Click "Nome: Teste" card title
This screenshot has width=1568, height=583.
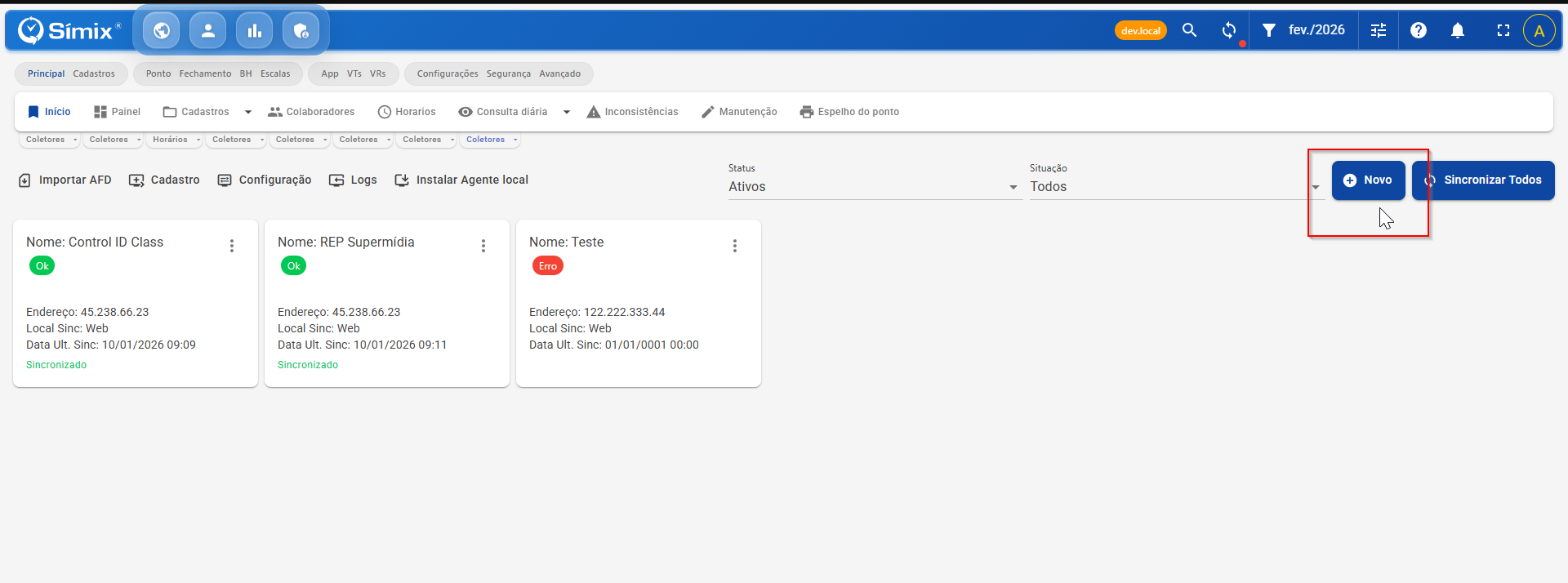click(567, 243)
